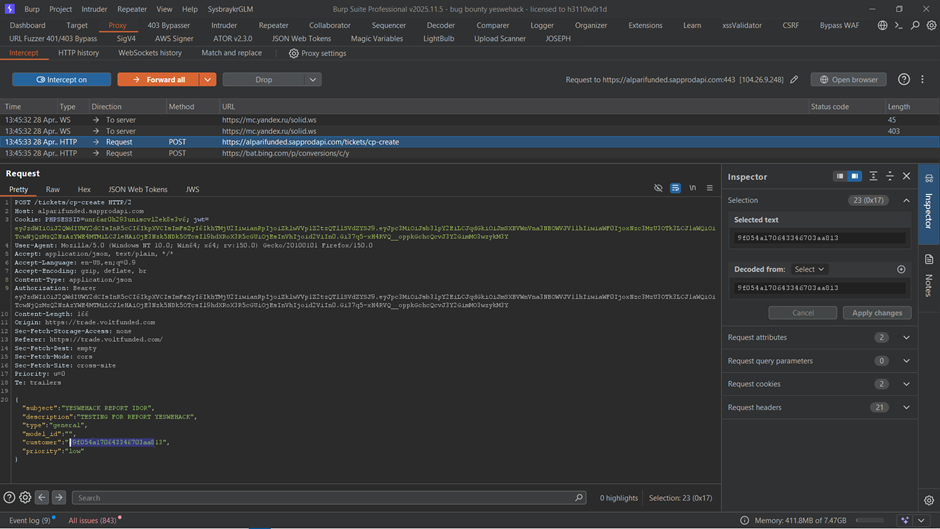Open Drop dropdown arrow

pos(313,79)
